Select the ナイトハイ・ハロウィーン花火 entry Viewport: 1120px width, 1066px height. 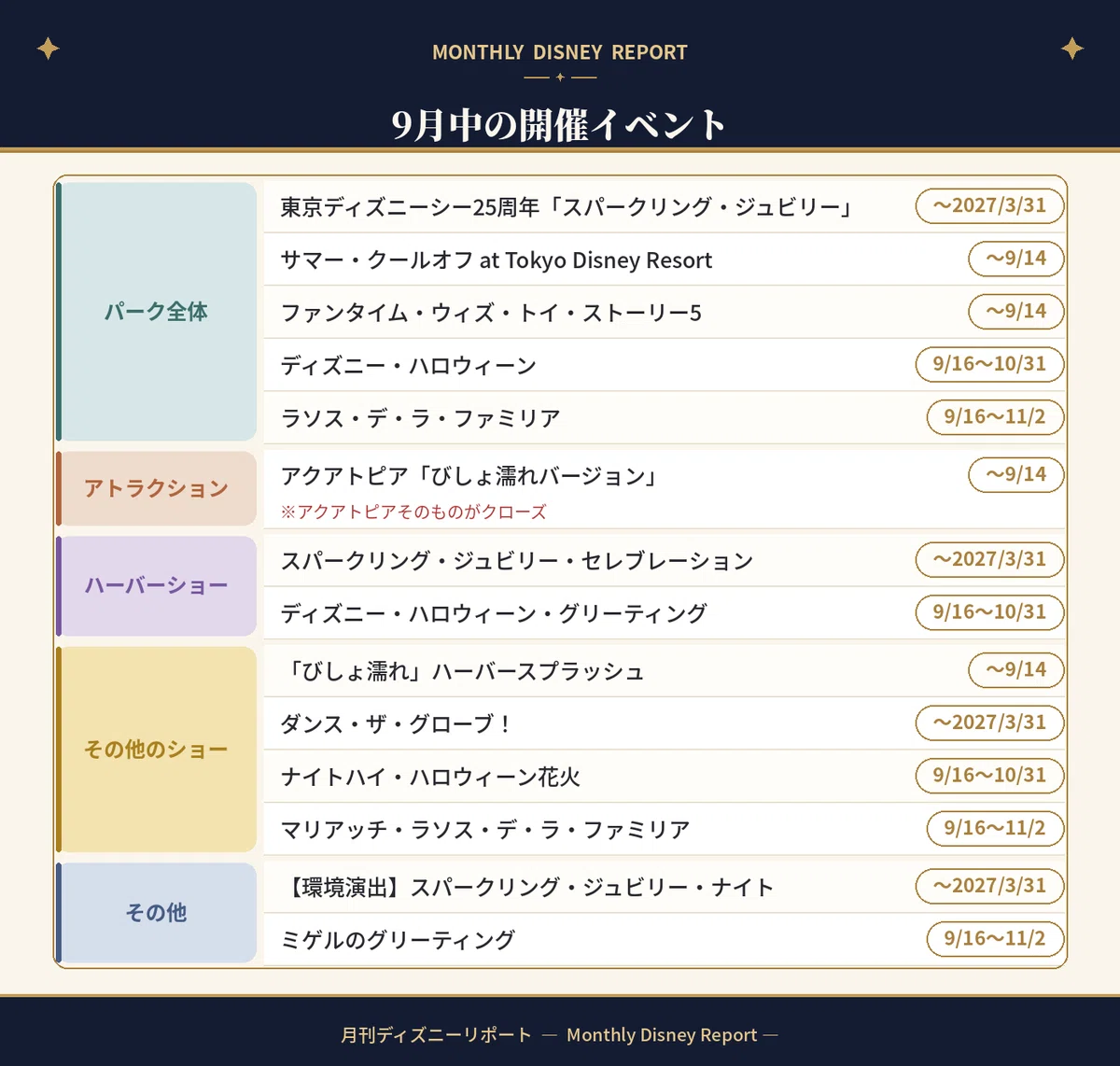(x=665, y=777)
